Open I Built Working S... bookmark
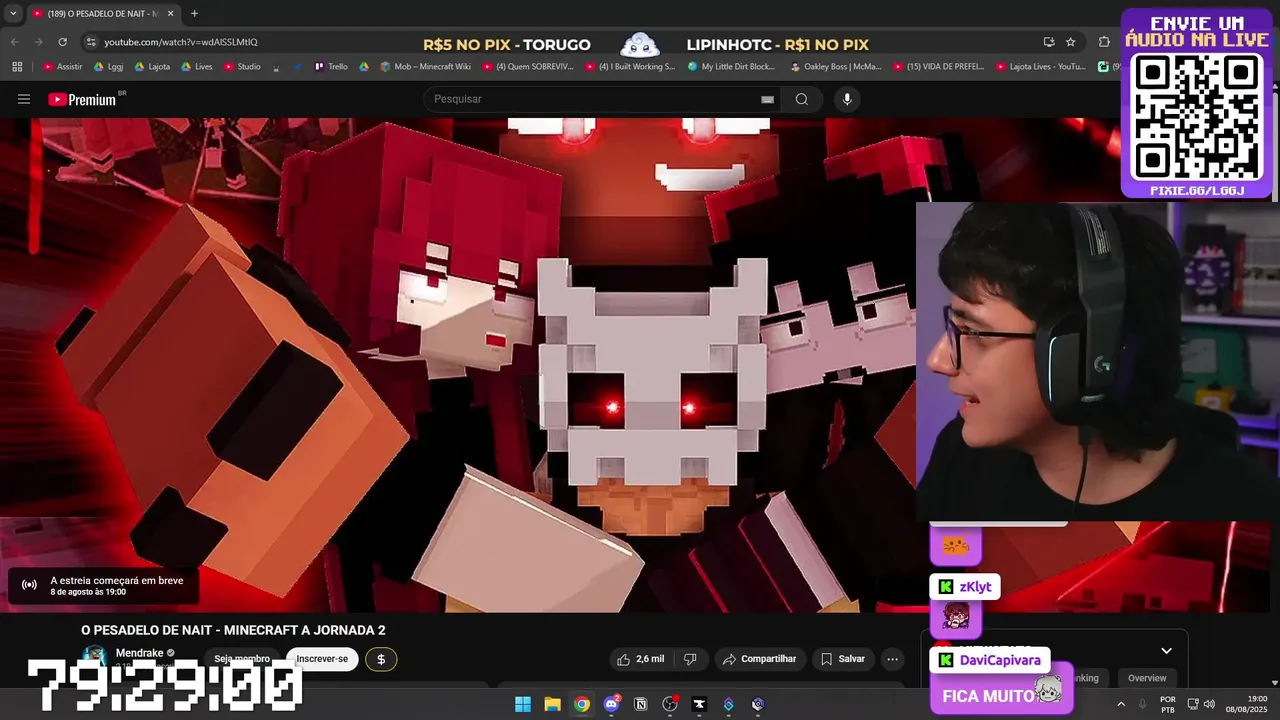The height and width of the screenshot is (720, 1280). click(x=630, y=67)
